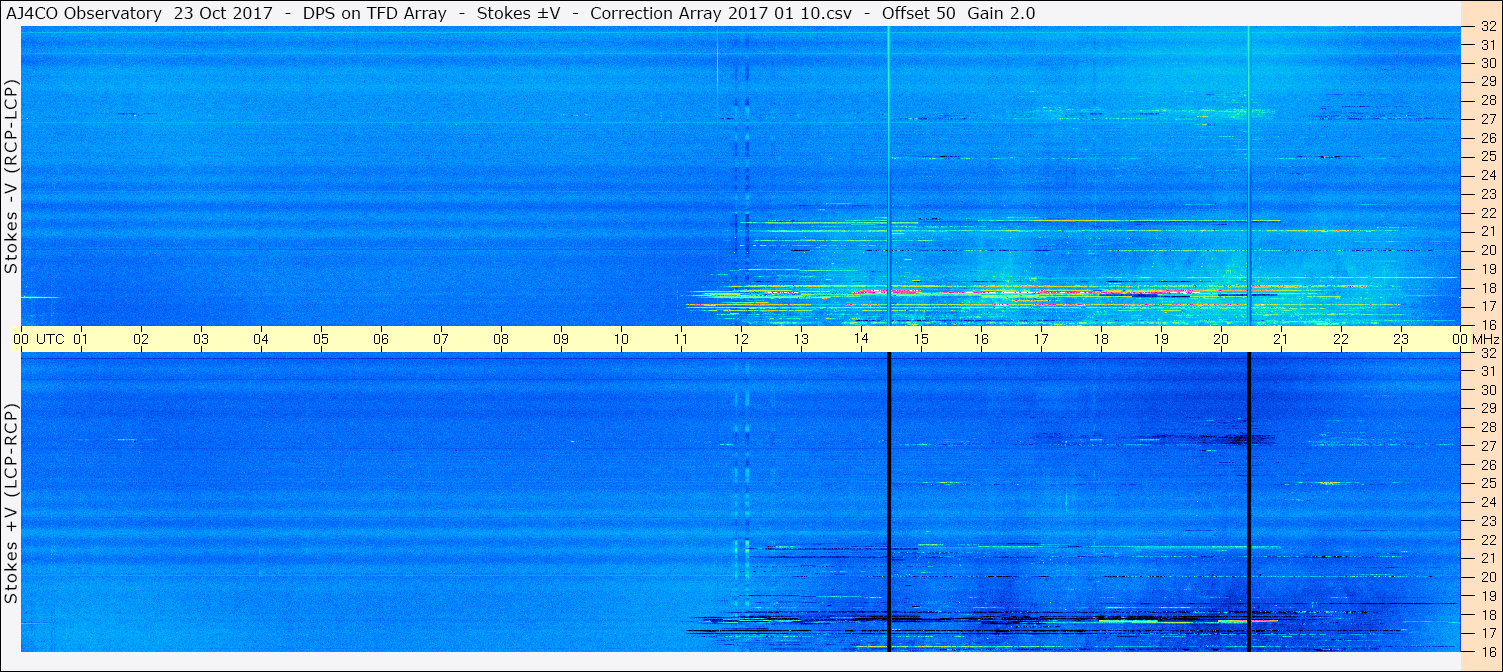The width and height of the screenshot is (1503, 672).
Task: Click the 32 MHz tick in lower panel
Action: pos(1487,353)
